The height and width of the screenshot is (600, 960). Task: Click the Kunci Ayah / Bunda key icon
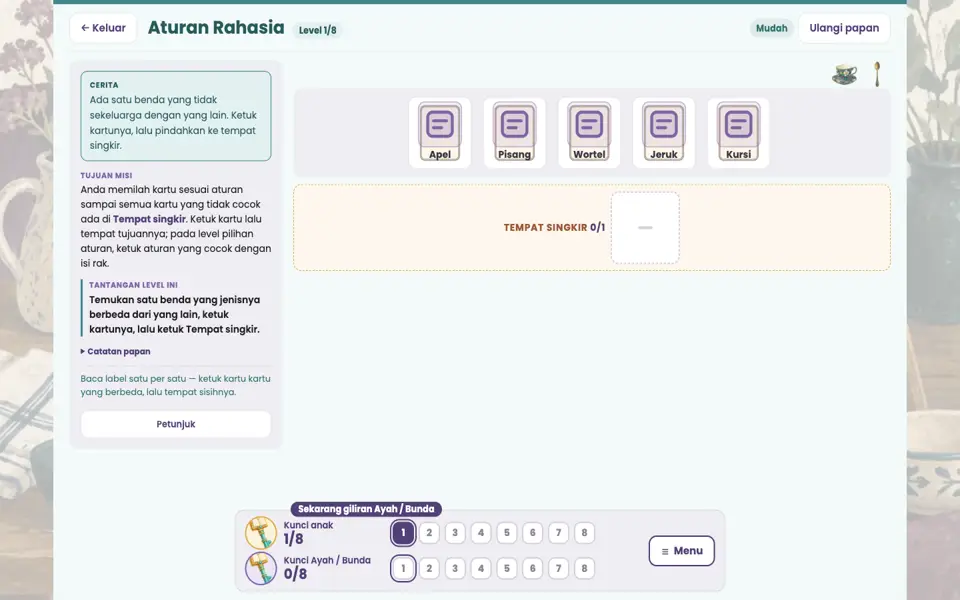[261, 568]
